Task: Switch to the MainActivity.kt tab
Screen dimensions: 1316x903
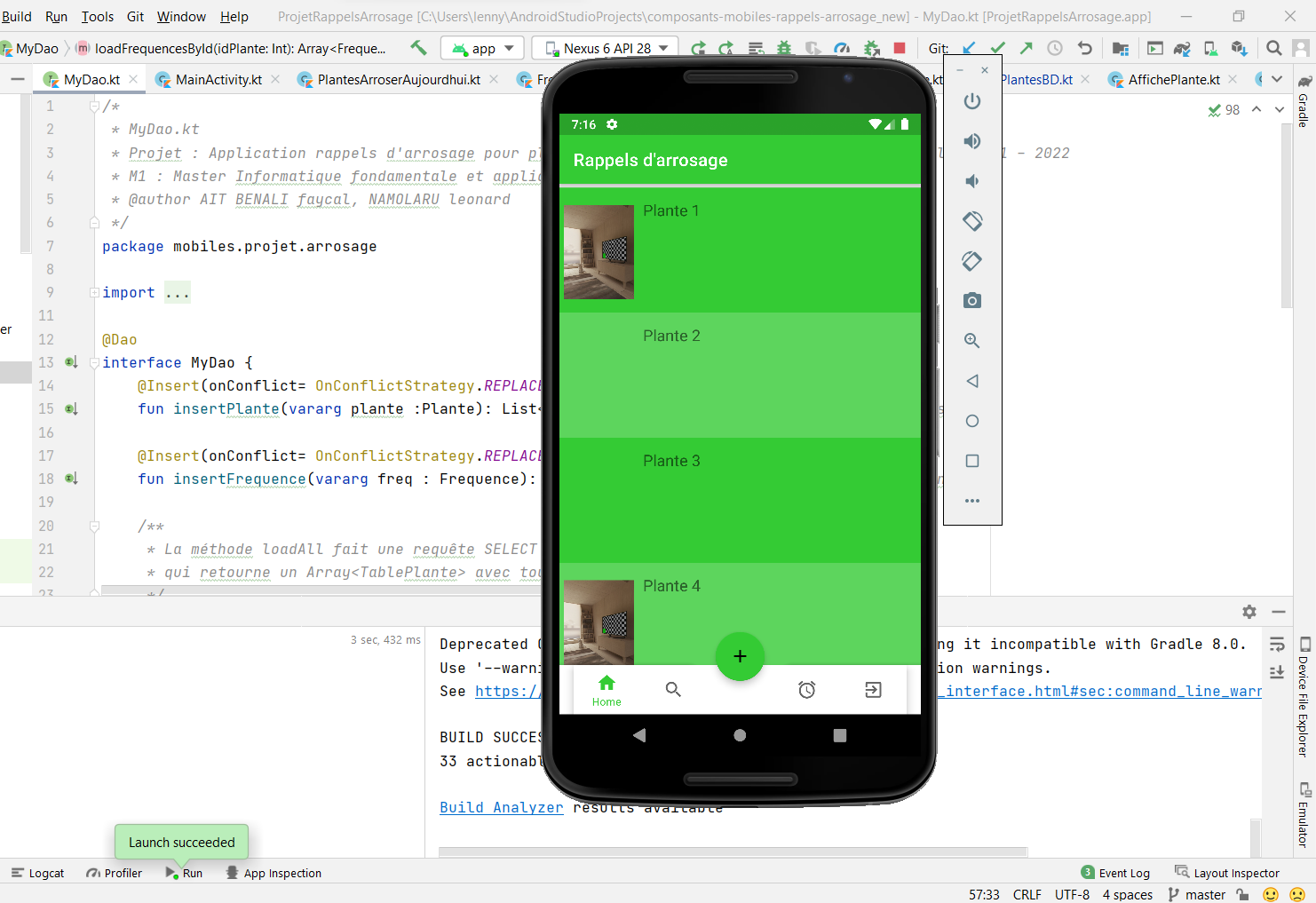Action: pos(218,80)
